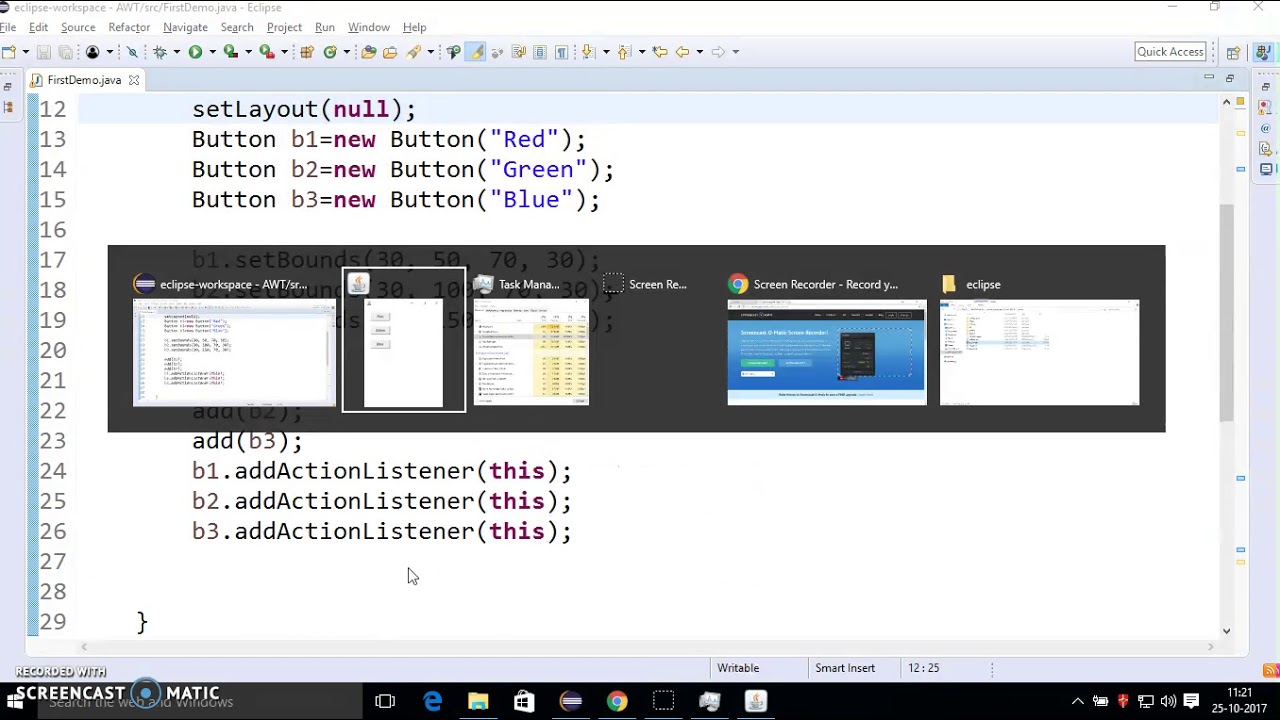Open the Javadoc @ view icon
The image size is (1280, 720).
pos(1266,129)
